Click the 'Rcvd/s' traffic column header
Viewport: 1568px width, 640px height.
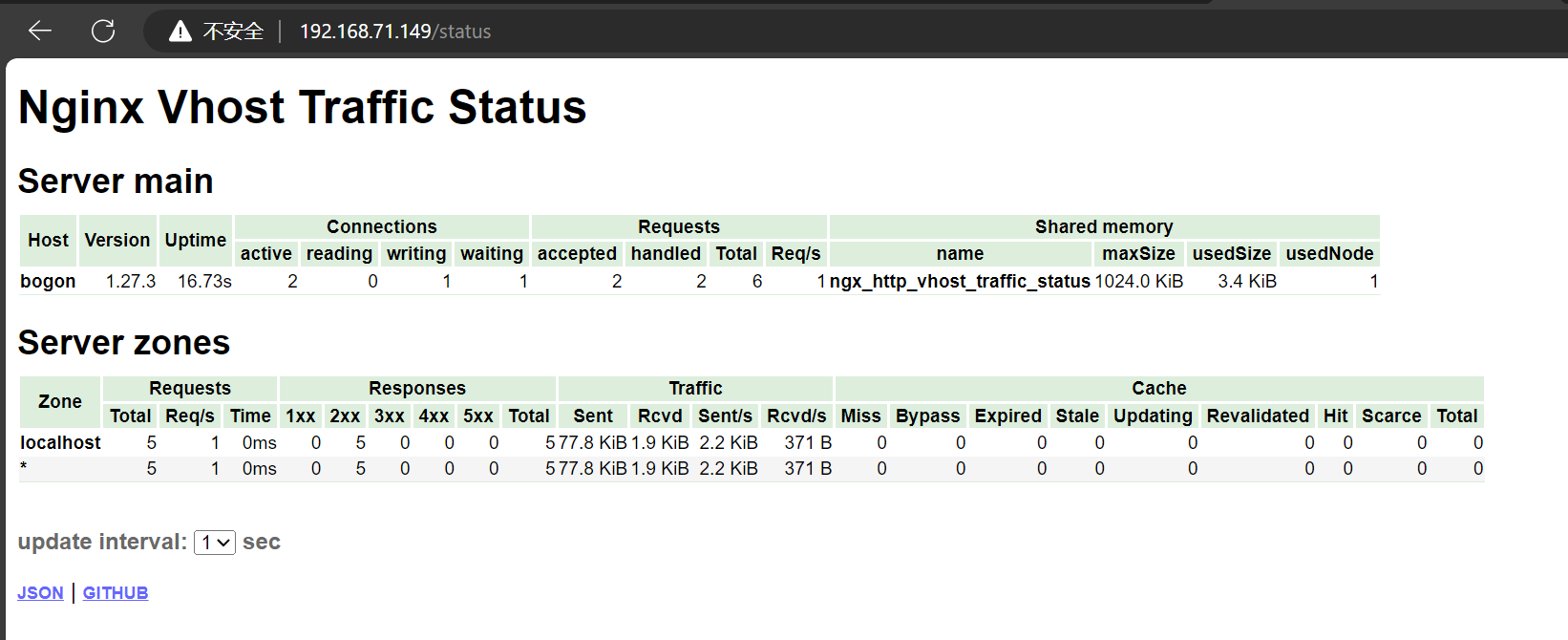(x=796, y=416)
